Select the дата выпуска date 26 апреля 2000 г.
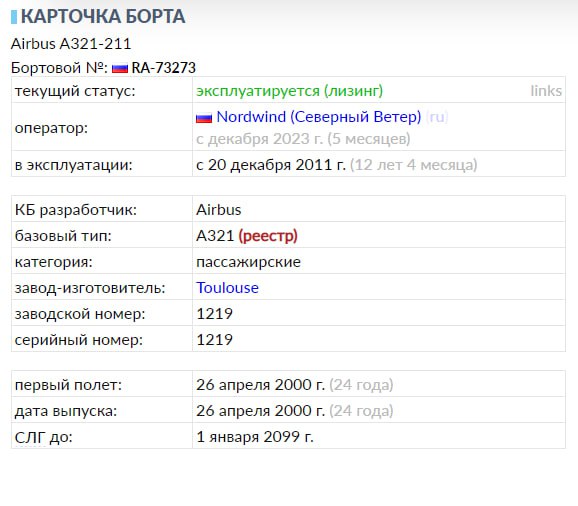This screenshot has width=578, height=506. (260, 411)
